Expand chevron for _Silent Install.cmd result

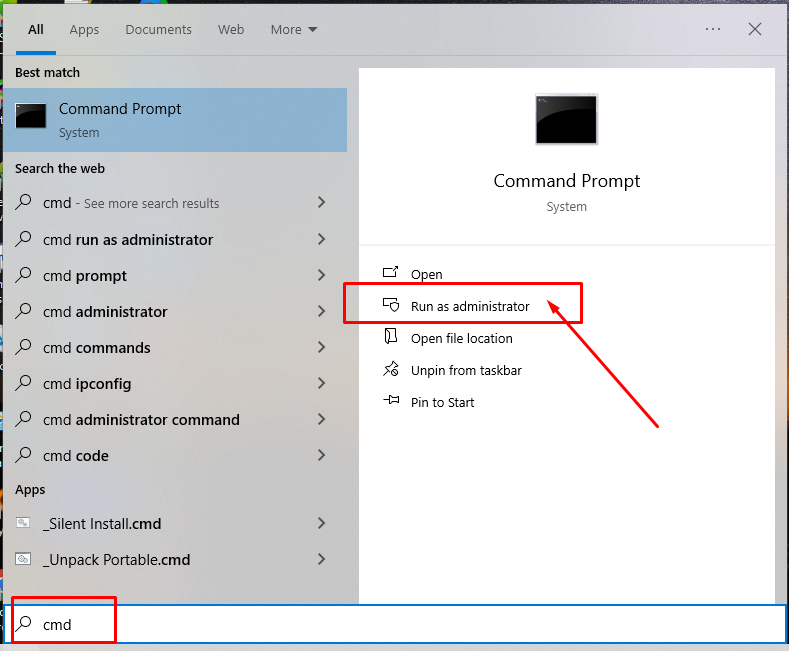click(321, 524)
